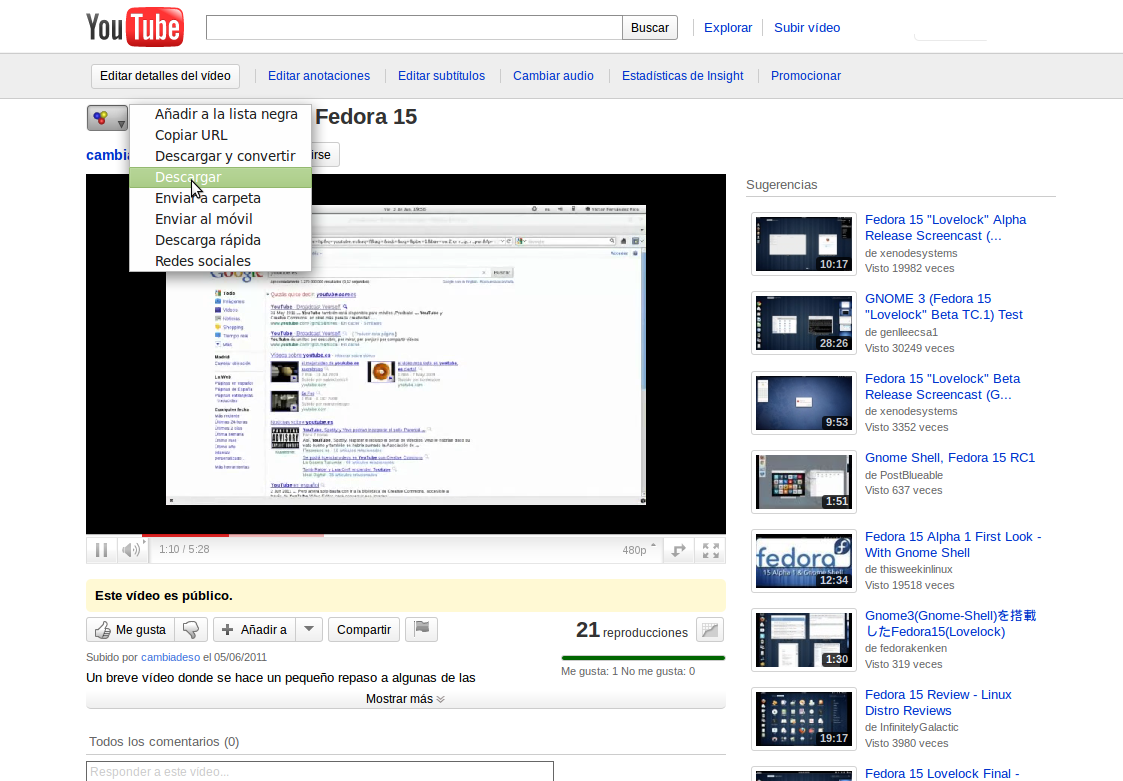Screen dimensions: 1123x781
Task: Show video statistics chart icon
Action: pyautogui.click(x=710, y=630)
